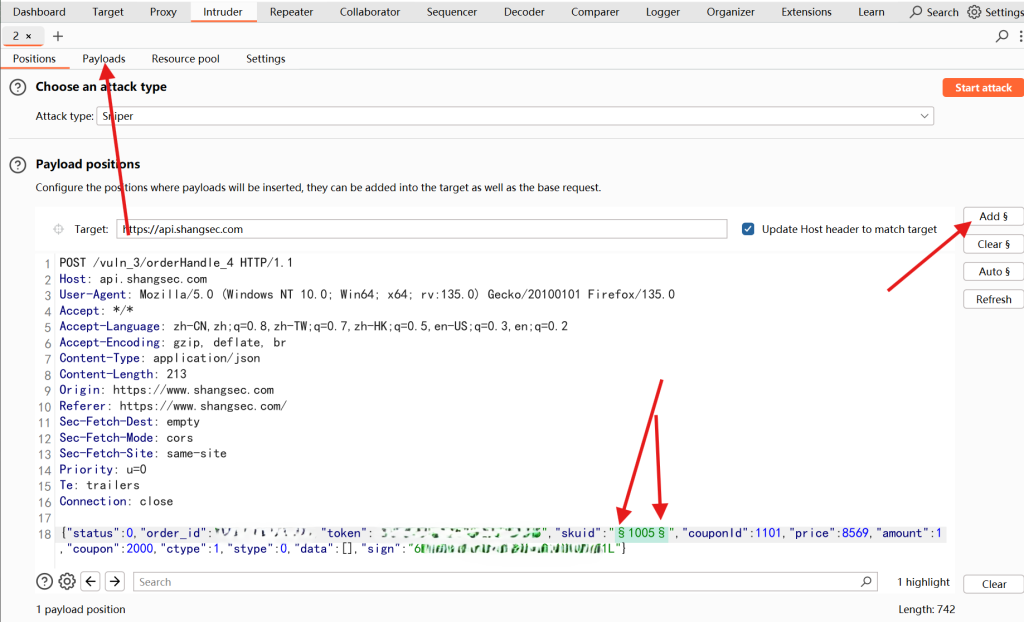Click the back arrow in search bar

91,581
